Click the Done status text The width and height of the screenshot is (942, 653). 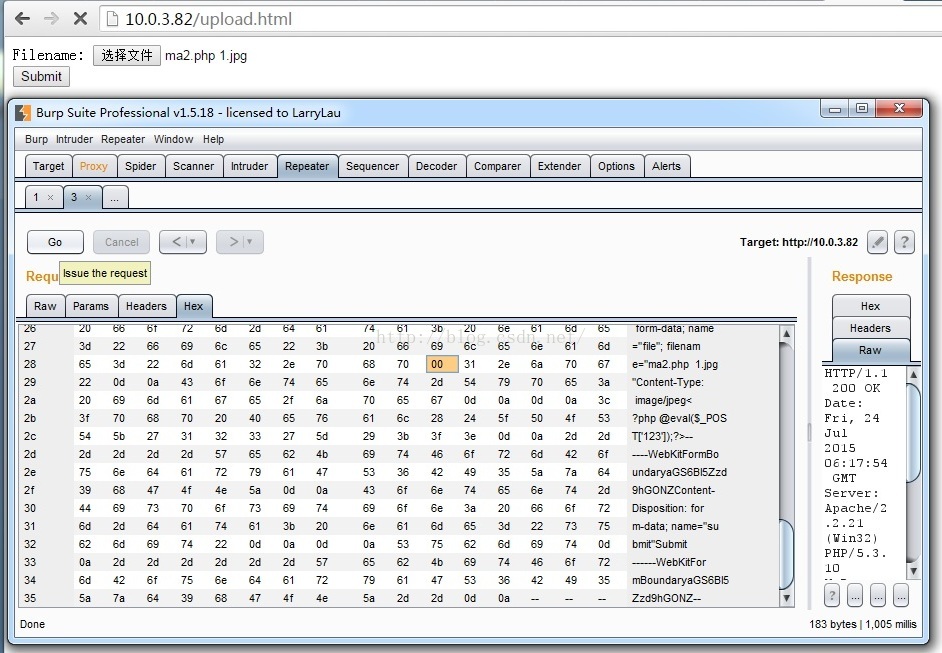32,624
